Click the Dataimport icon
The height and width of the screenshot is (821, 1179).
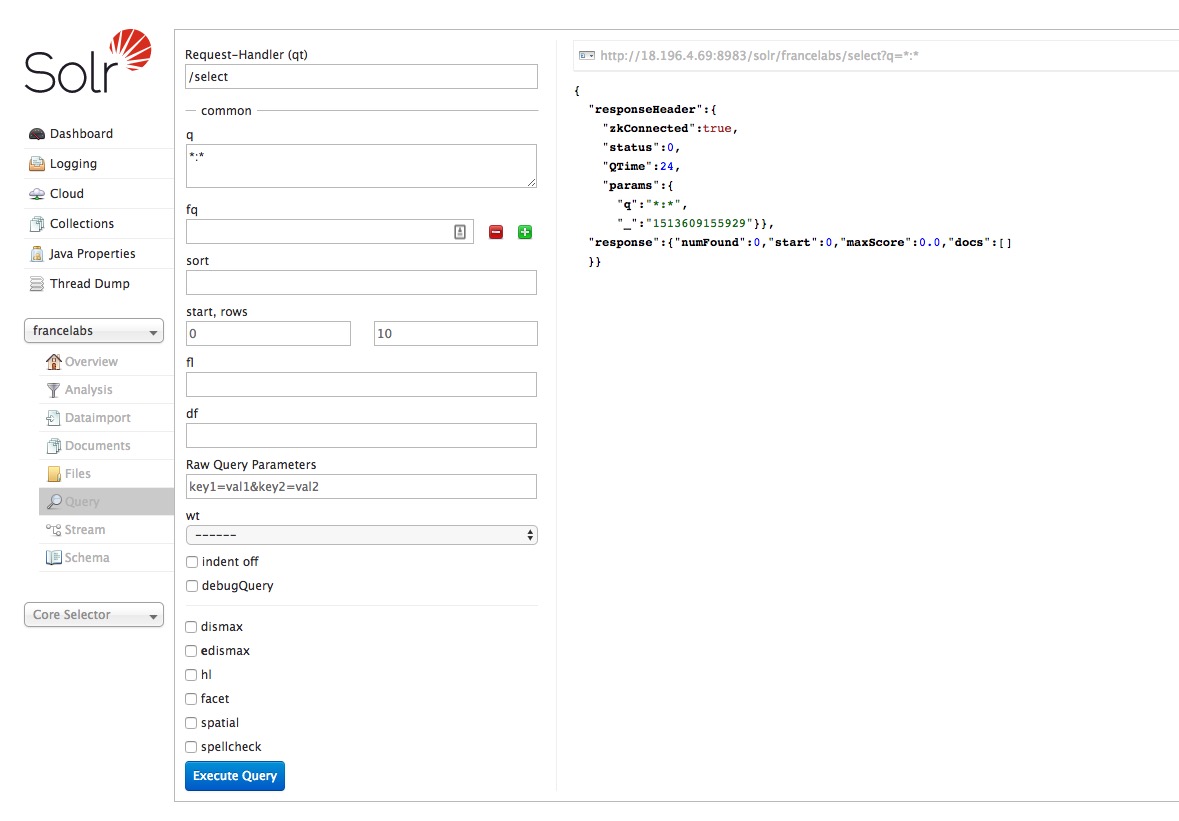coord(53,418)
